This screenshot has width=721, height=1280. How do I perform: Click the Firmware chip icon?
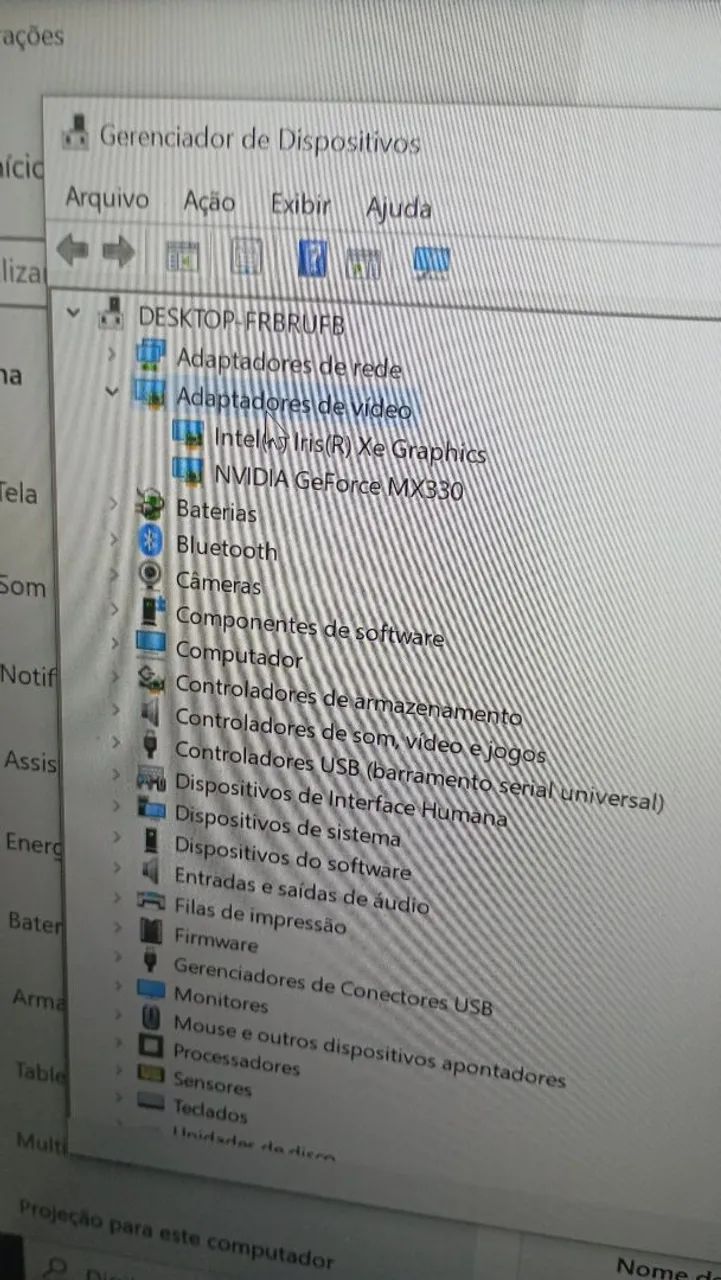(150, 931)
